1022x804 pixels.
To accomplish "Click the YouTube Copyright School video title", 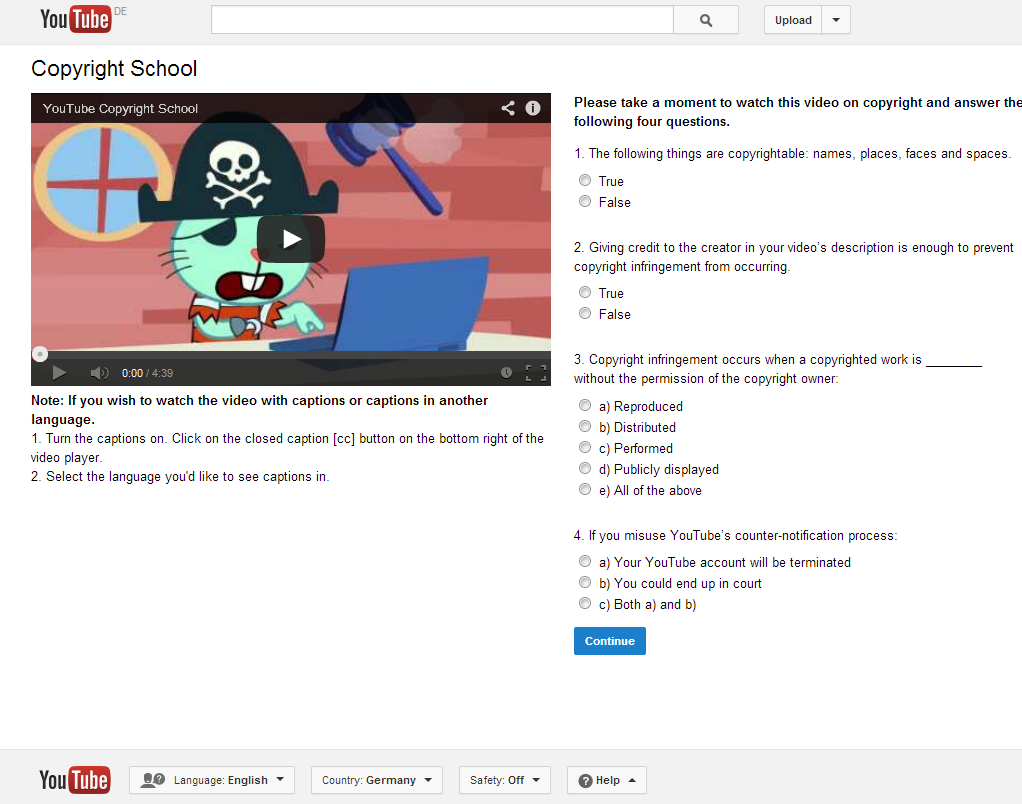I will (121, 109).
